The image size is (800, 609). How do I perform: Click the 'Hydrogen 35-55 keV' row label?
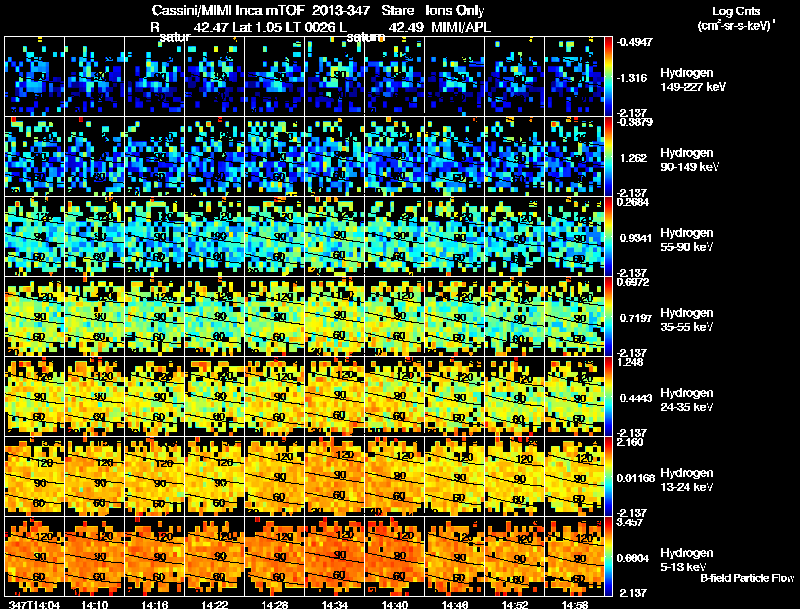(x=687, y=320)
